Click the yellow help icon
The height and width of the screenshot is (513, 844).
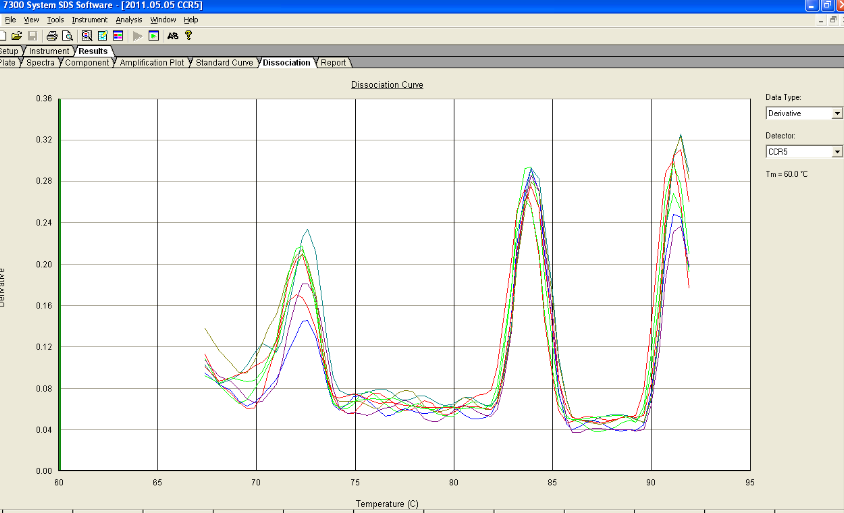tap(188, 35)
